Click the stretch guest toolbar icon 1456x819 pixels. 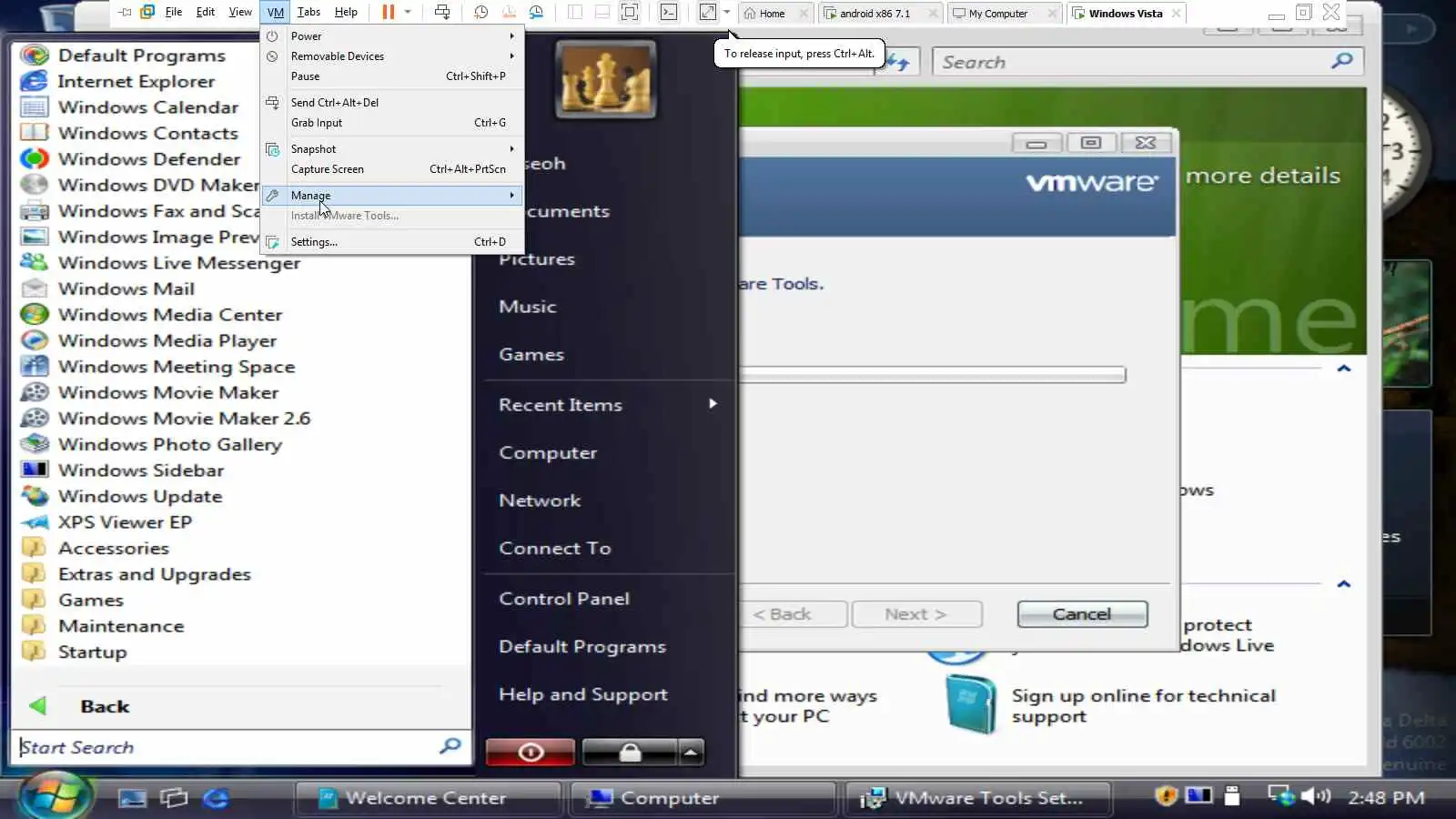click(x=708, y=12)
